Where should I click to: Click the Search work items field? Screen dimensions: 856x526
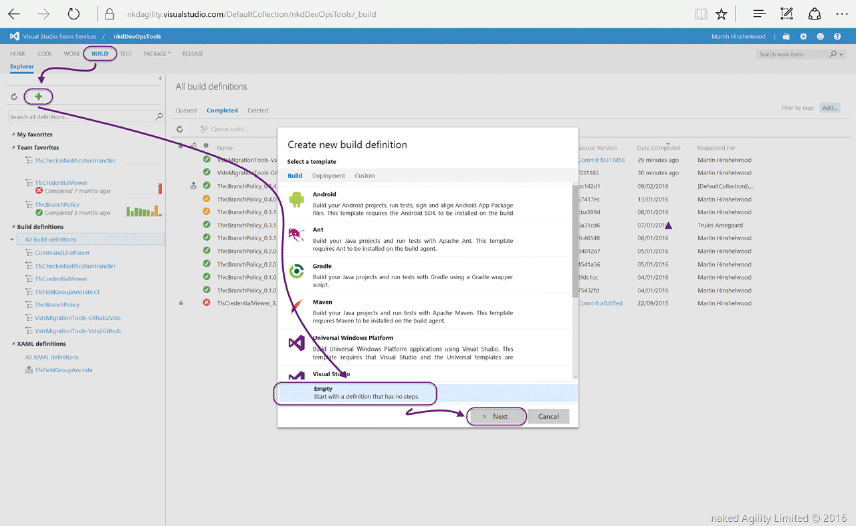tap(792, 54)
